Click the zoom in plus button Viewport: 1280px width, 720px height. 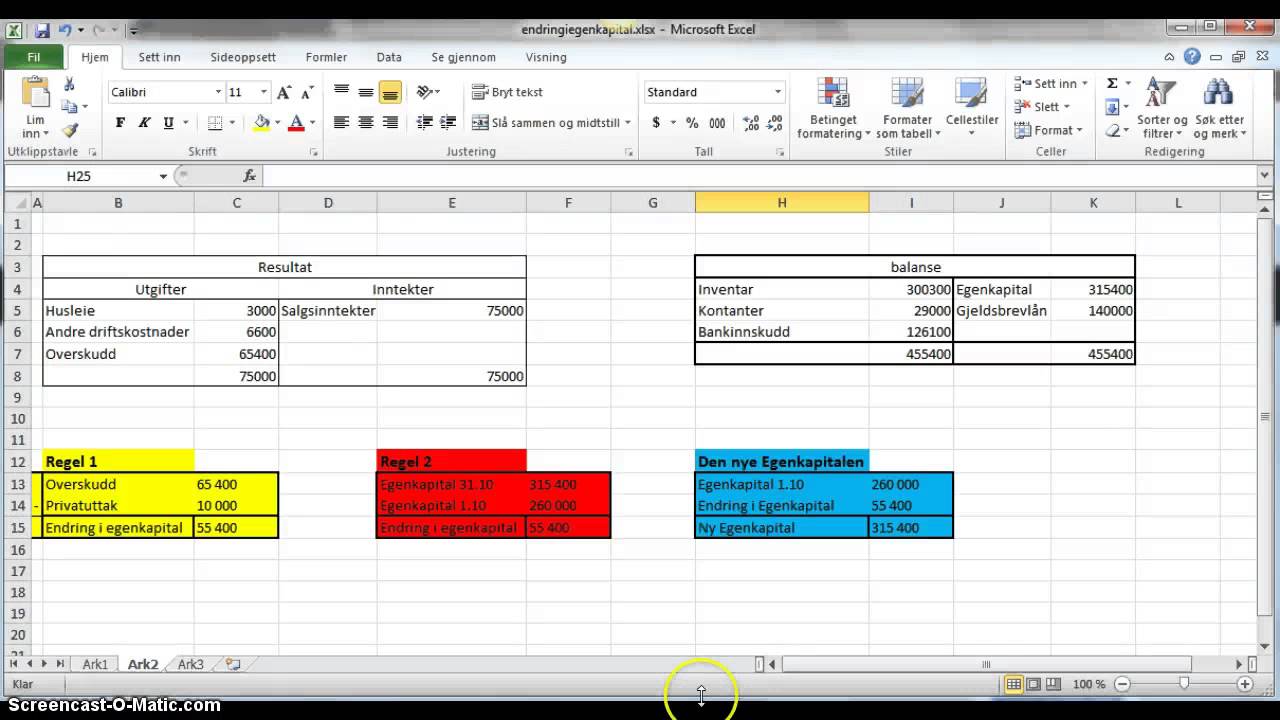point(1245,684)
